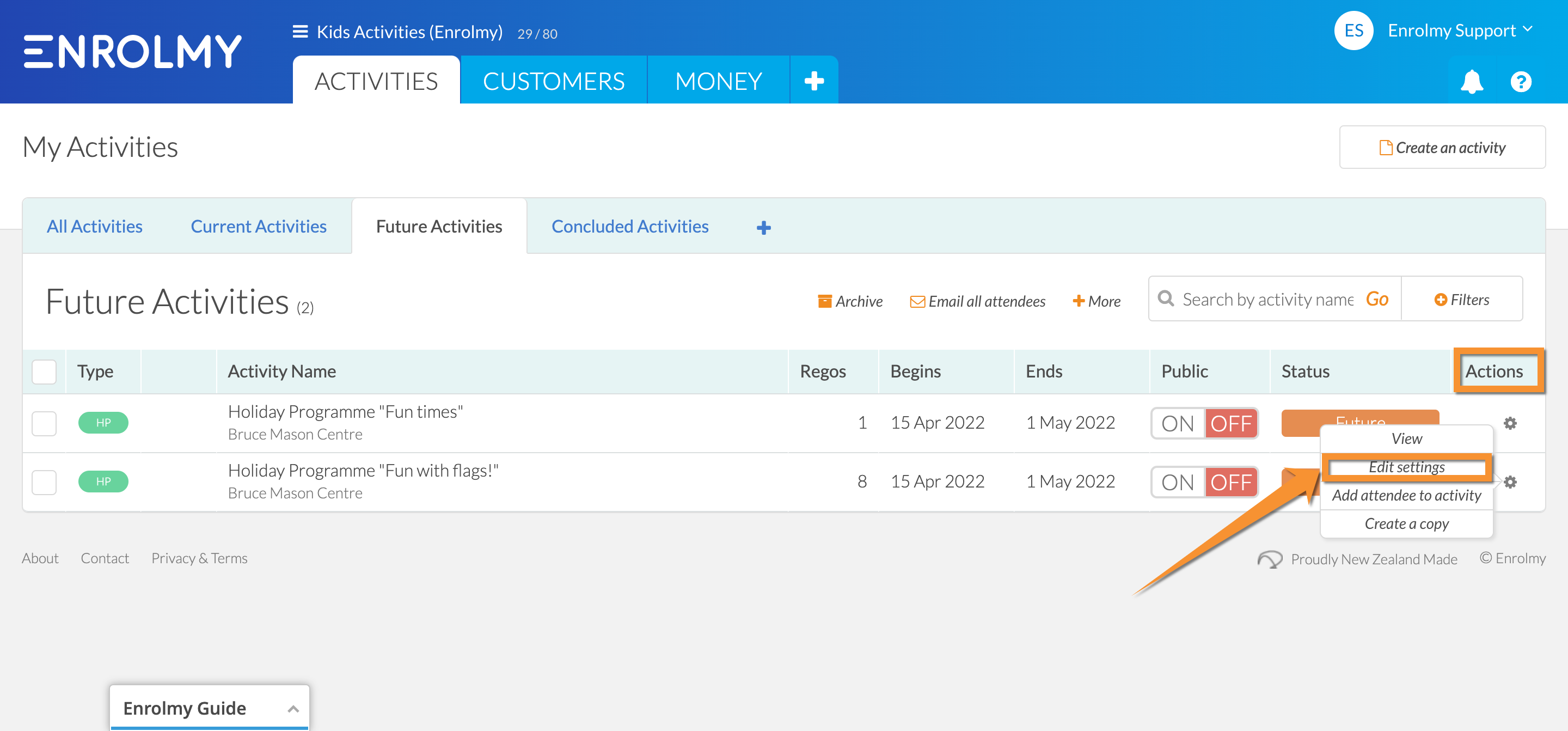
Task: Open Holiday Programme "Fun times" activity
Action: click(345, 412)
